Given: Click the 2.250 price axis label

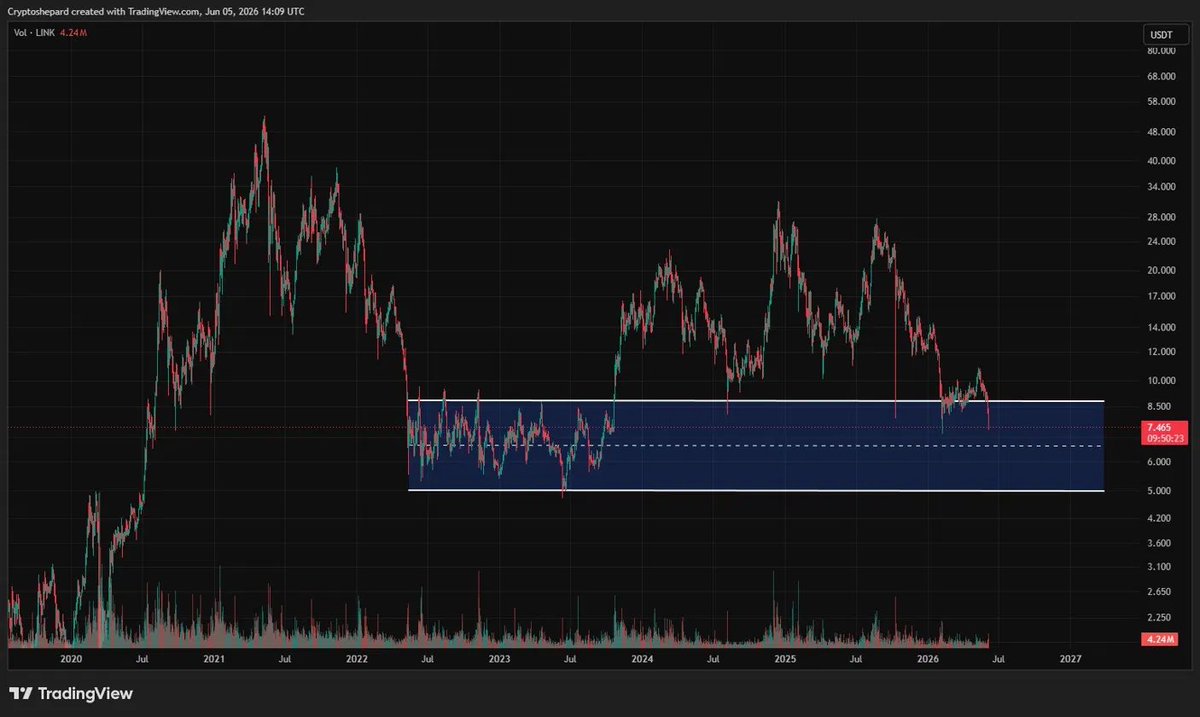Looking at the screenshot, I should click(1160, 617).
